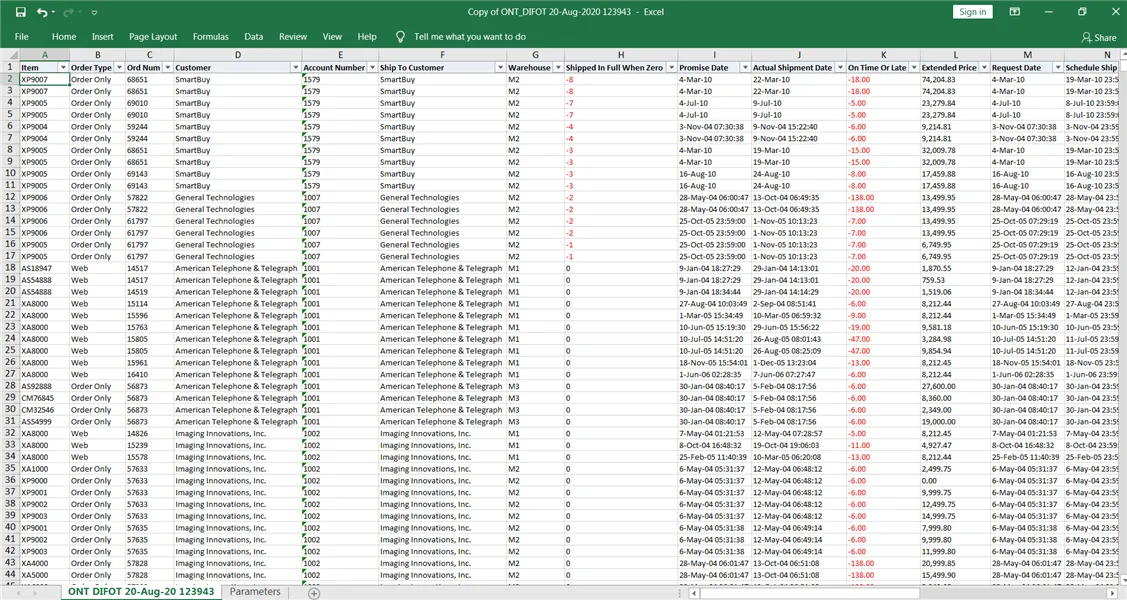Viewport: 1127px width, 600px height.
Task: Switch to the Parameters sheet tab
Action: point(254,591)
